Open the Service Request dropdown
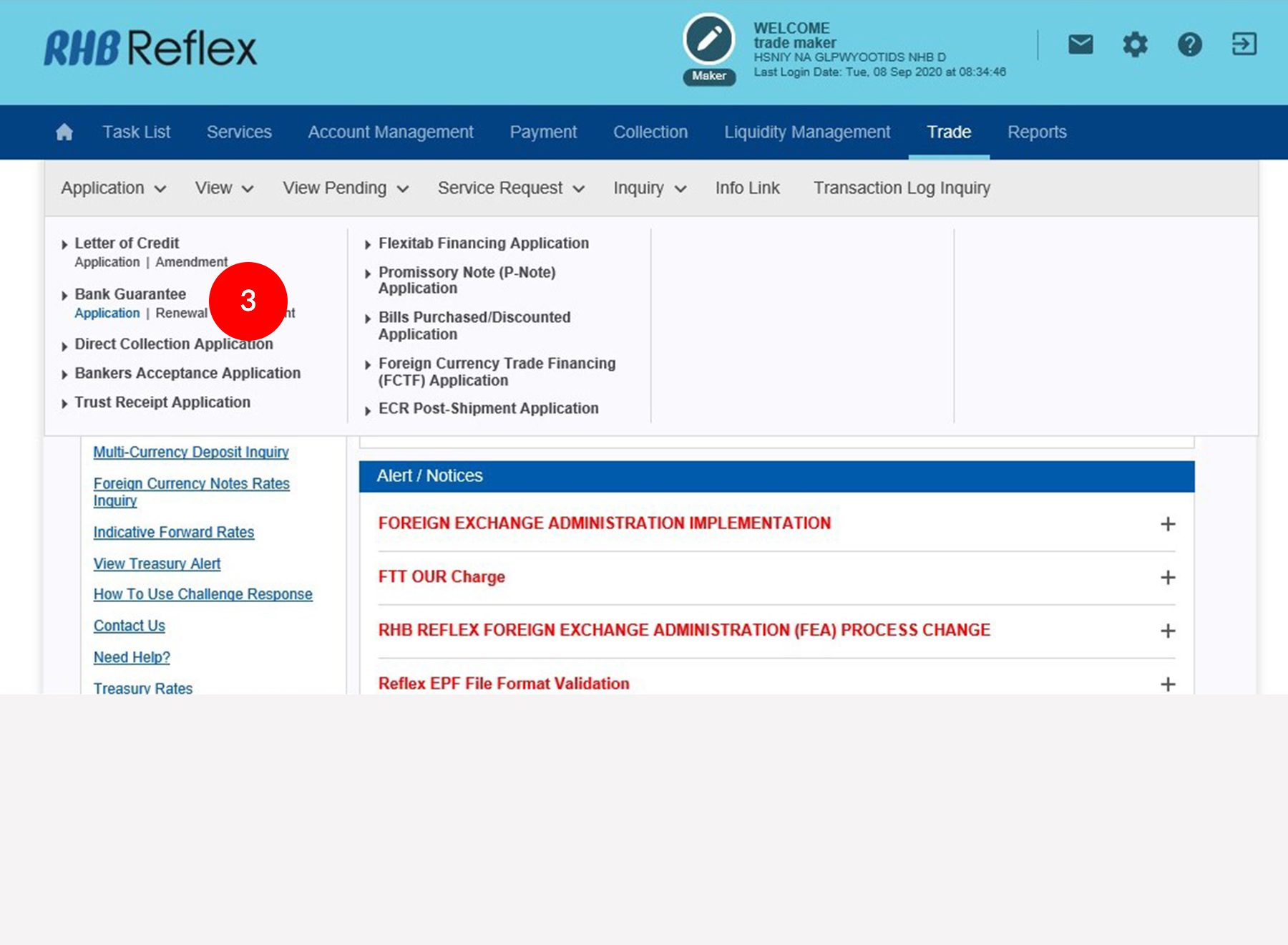This screenshot has height=945, width=1288. (x=511, y=188)
